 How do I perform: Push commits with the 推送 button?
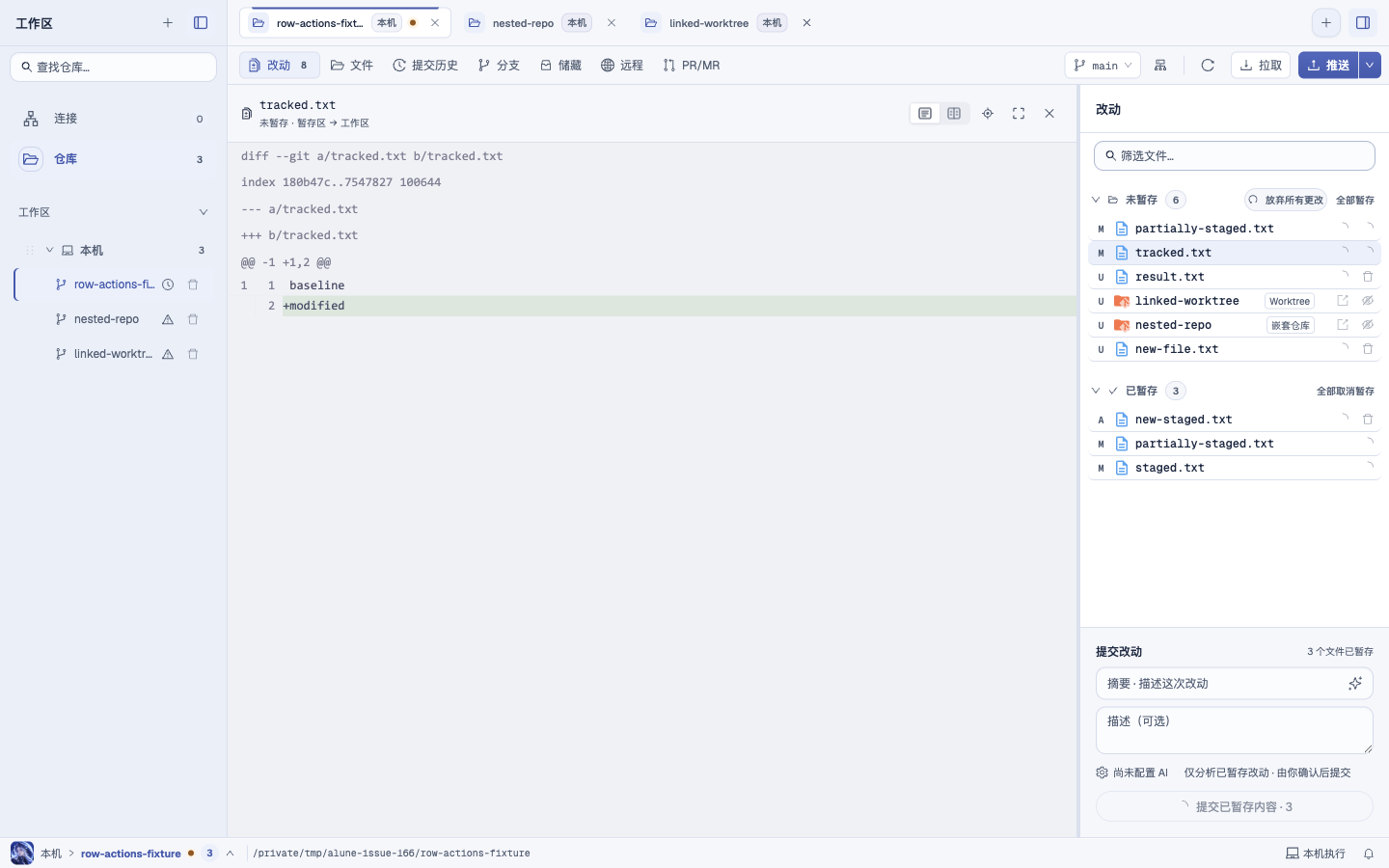1328,66
